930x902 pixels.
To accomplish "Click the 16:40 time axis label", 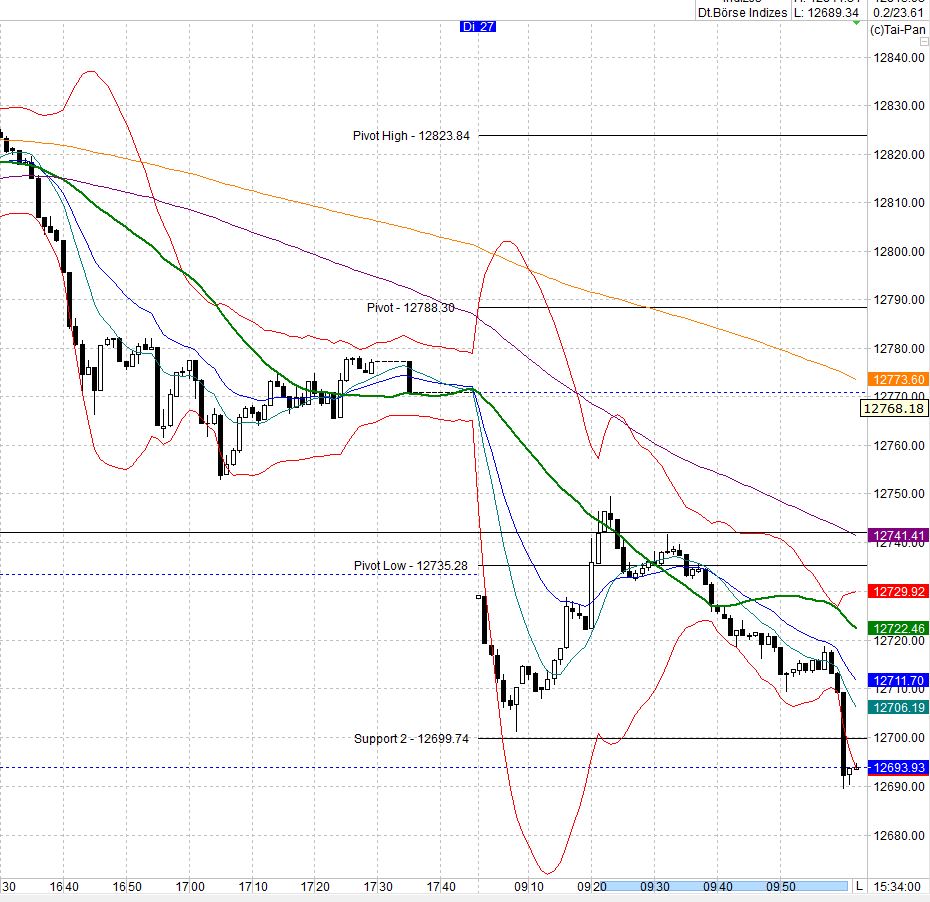I will [64, 887].
